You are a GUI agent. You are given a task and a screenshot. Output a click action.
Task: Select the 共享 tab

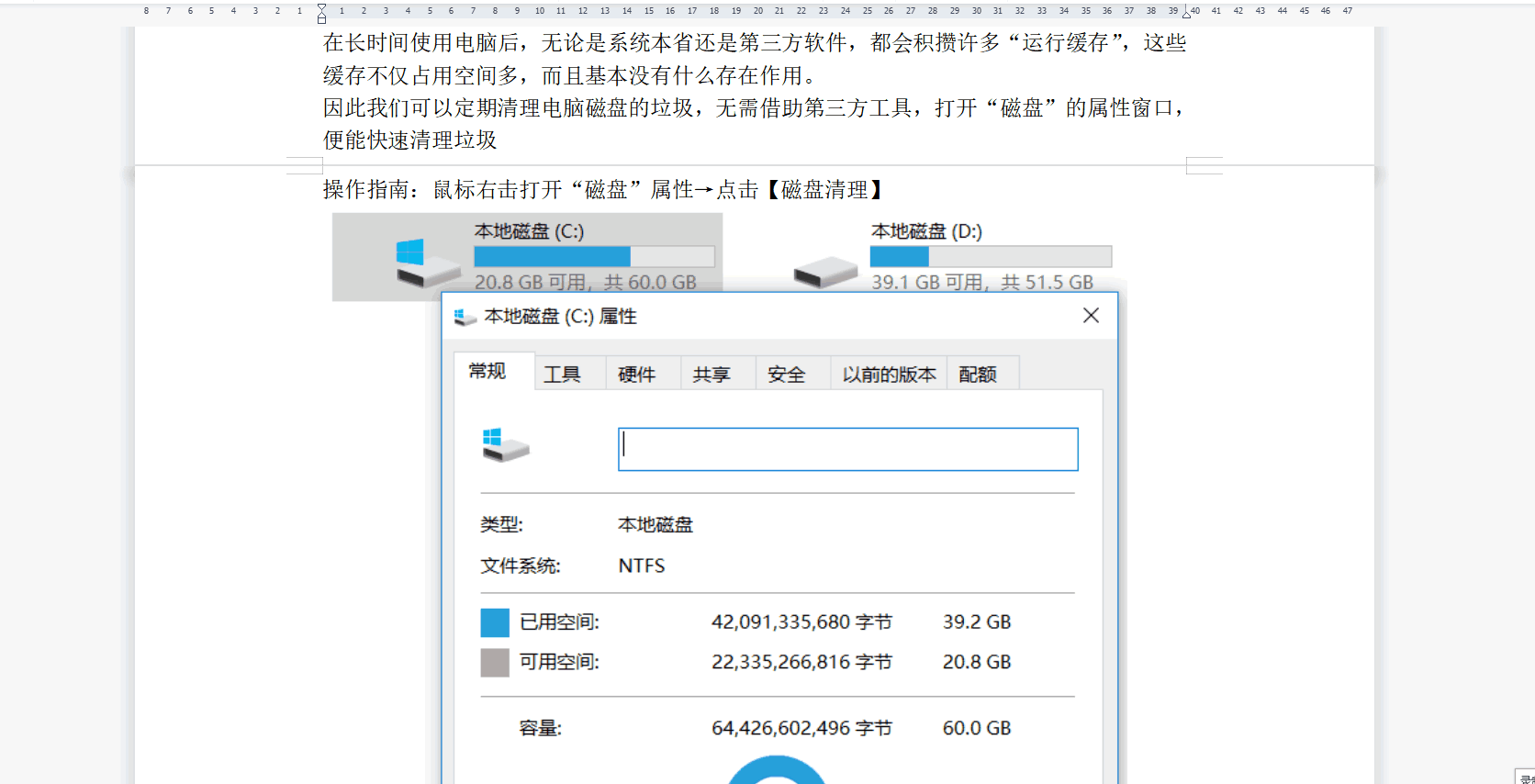pos(711,375)
